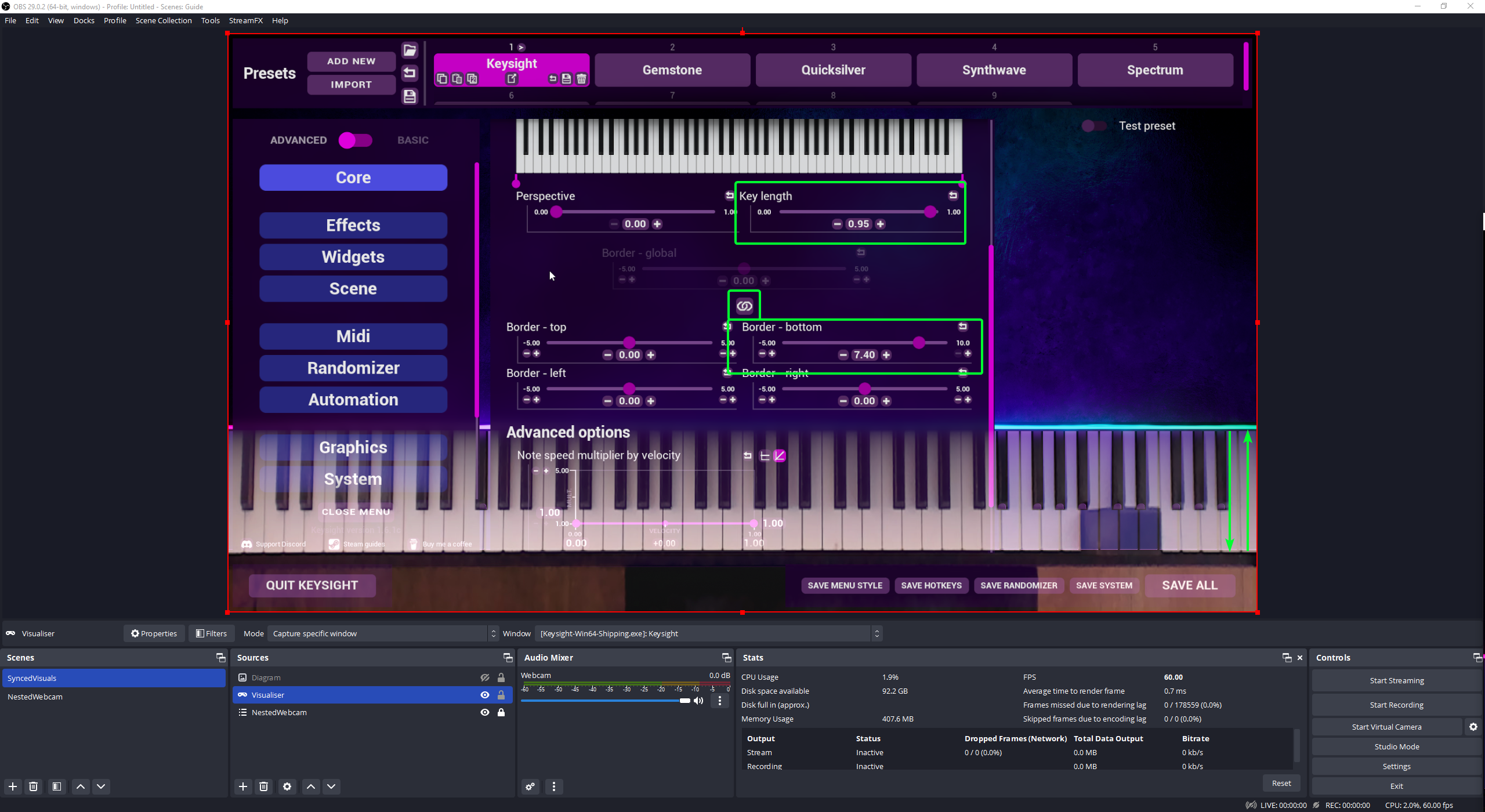Open Webcam audio three-dot menu
1485x812 pixels.
tap(720, 701)
